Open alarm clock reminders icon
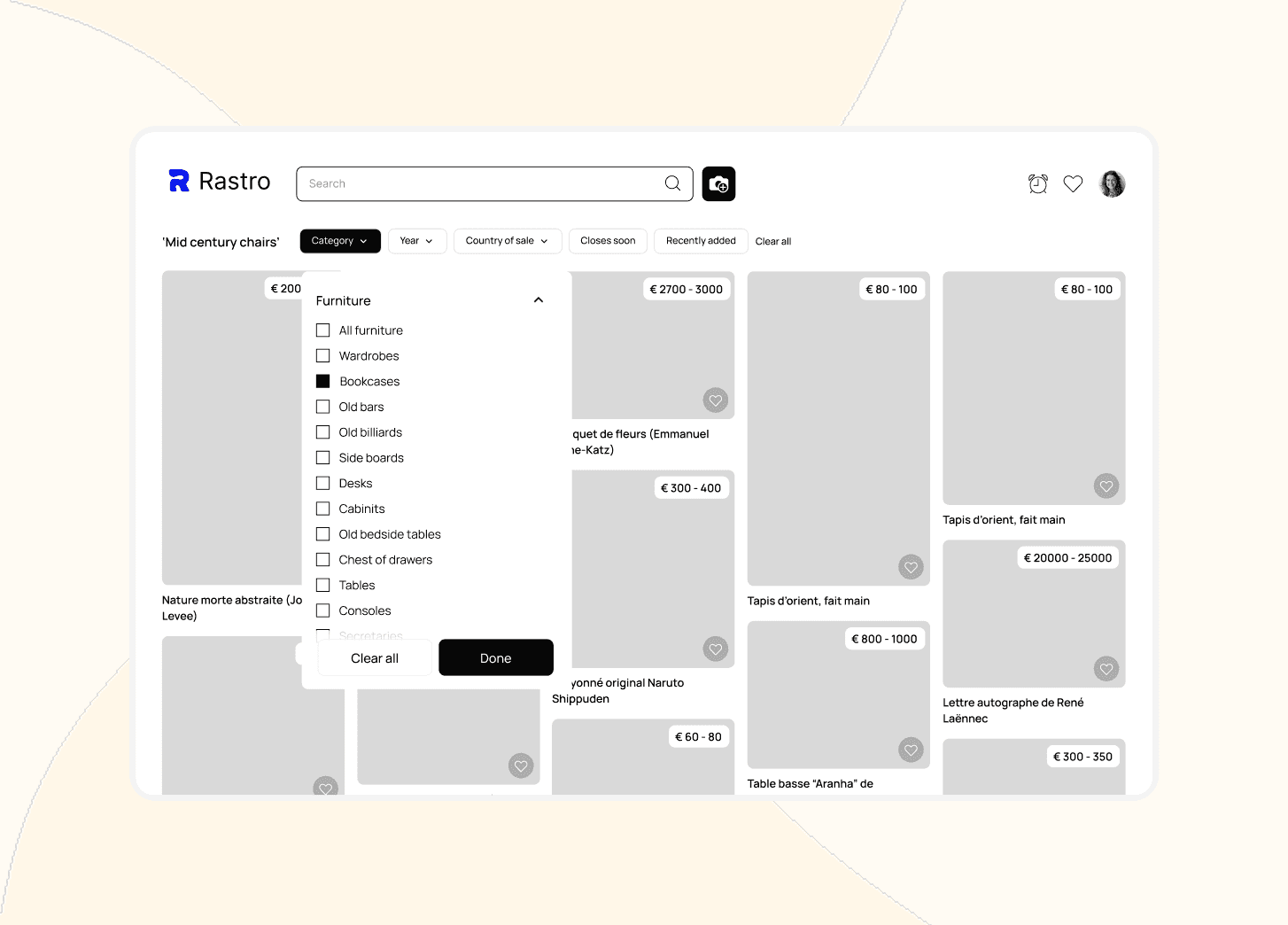This screenshot has width=1288, height=925. [x=1038, y=183]
